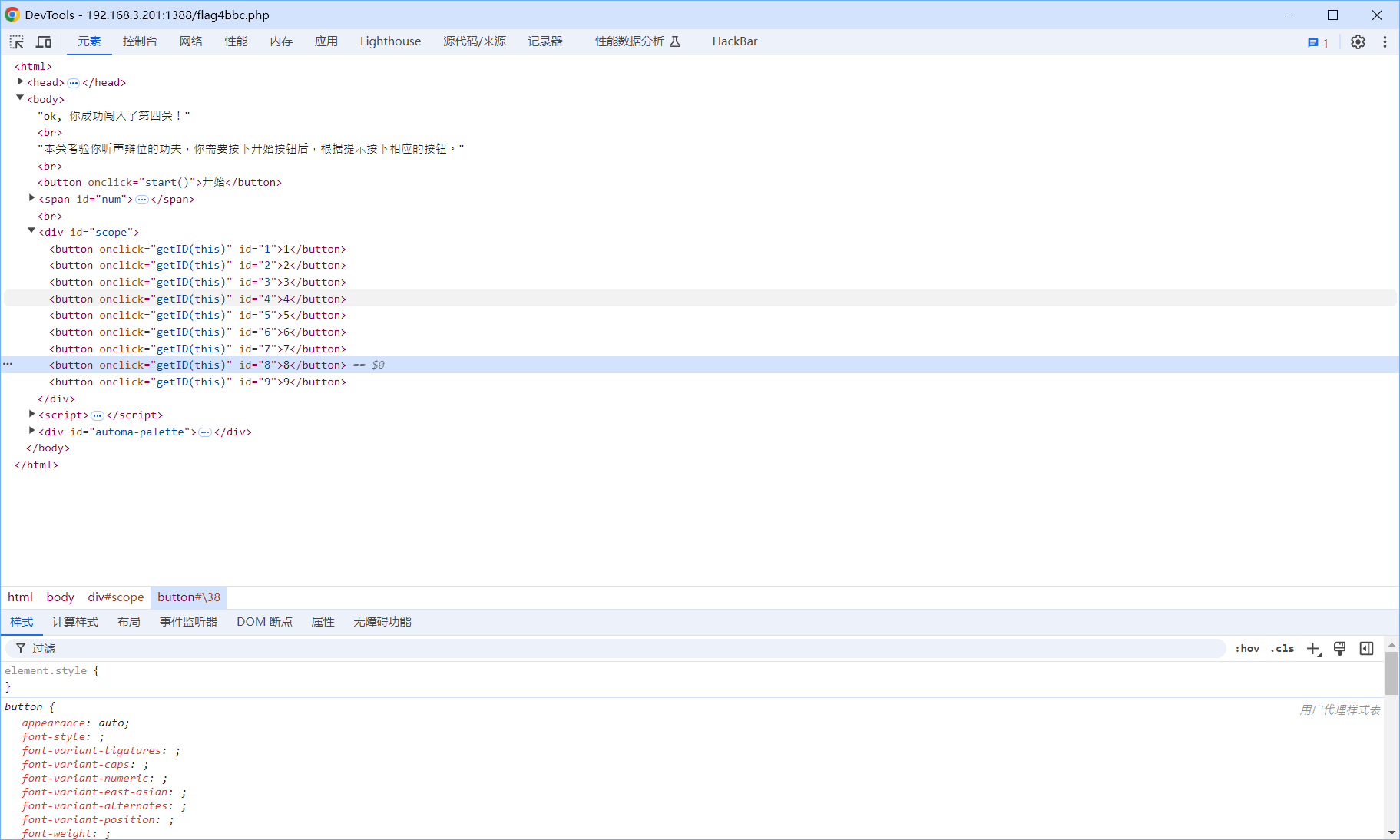The width and height of the screenshot is (1400, 840).
Task: Open the ellipsis actions on the selected row
Action: click(x=8, y=365)
